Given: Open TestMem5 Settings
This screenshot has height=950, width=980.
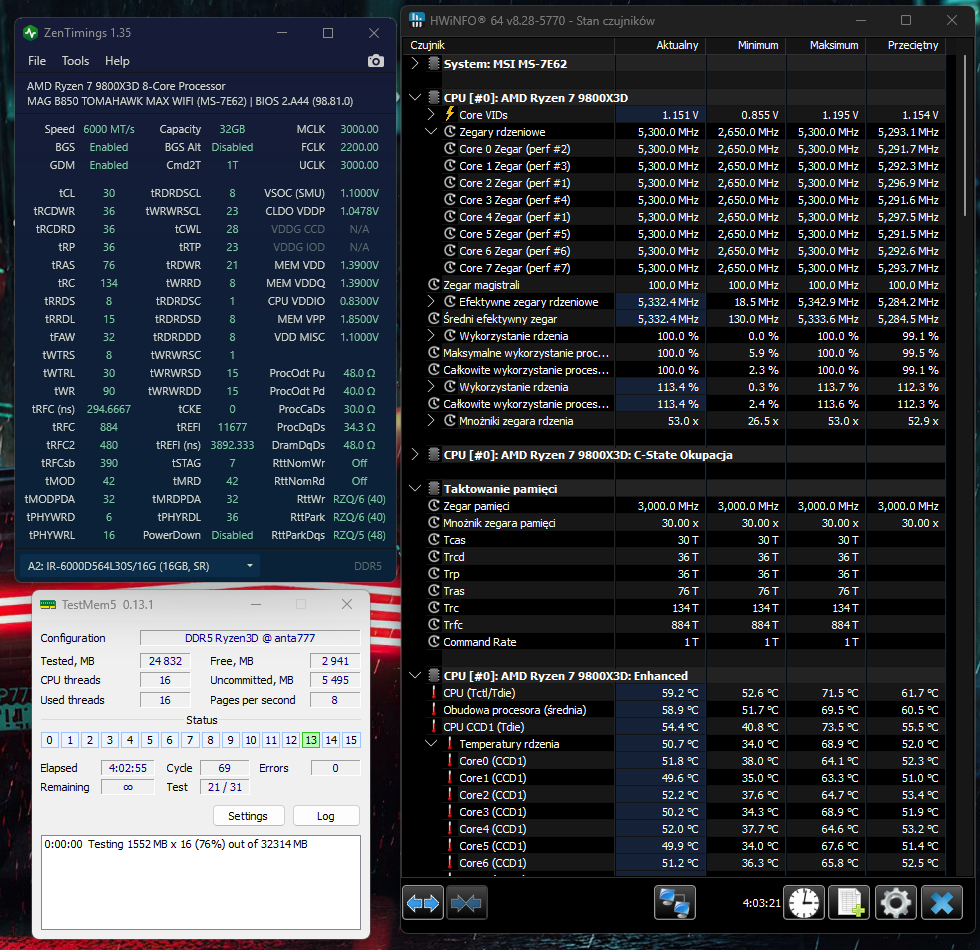Looking at the screenshot, I should coord(248,816).
